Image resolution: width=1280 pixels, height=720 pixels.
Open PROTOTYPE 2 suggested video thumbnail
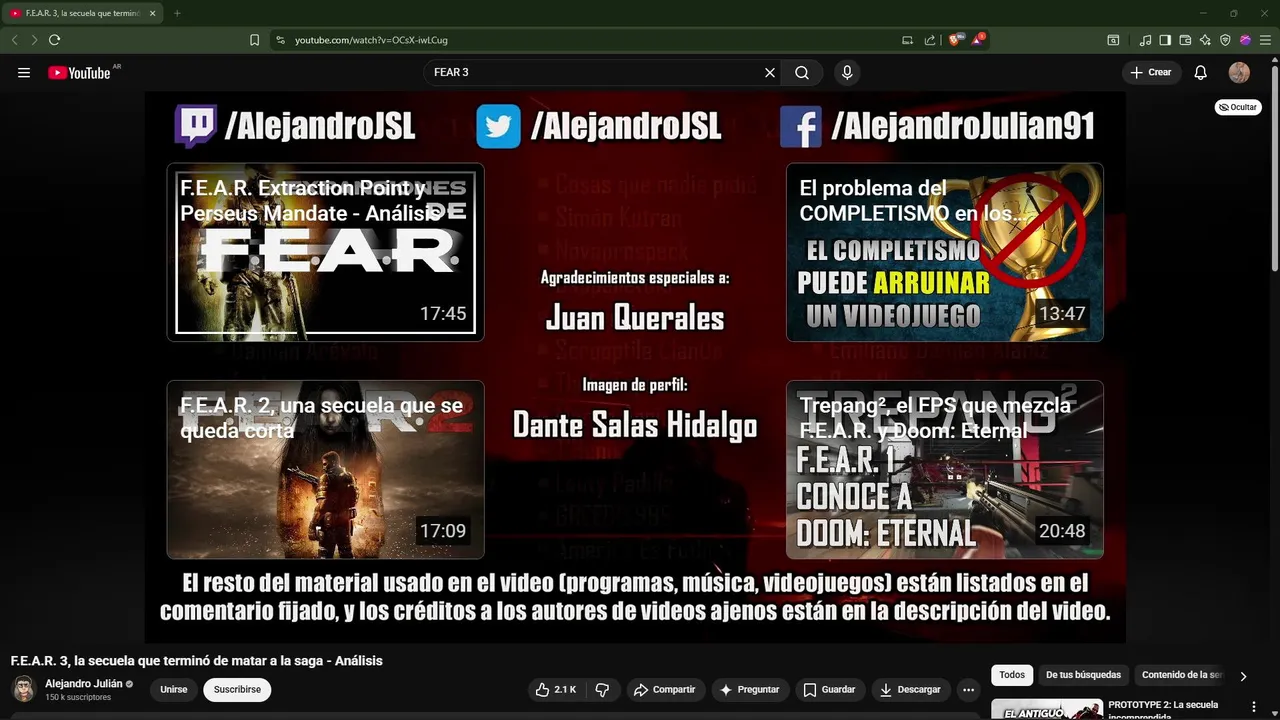click(x=1047, y=709)
